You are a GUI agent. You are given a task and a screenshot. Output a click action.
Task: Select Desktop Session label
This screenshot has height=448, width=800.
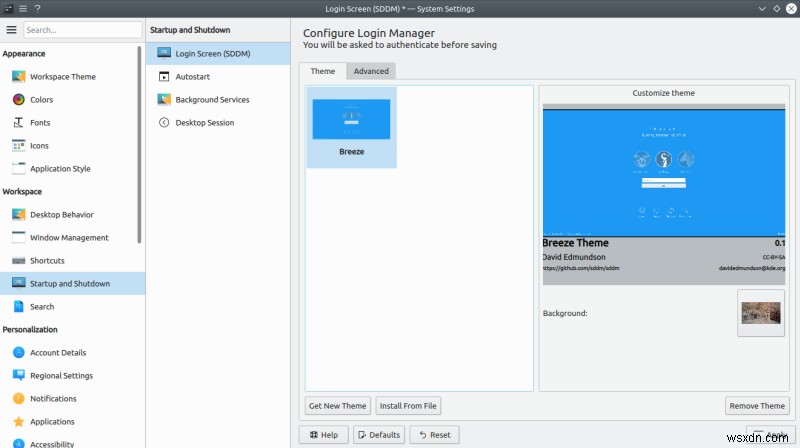[205, 122]
